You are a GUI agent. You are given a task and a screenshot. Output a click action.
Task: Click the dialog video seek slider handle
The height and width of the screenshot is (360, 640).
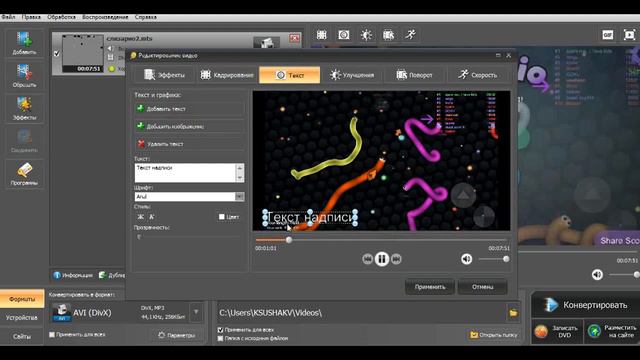[289, 240]
